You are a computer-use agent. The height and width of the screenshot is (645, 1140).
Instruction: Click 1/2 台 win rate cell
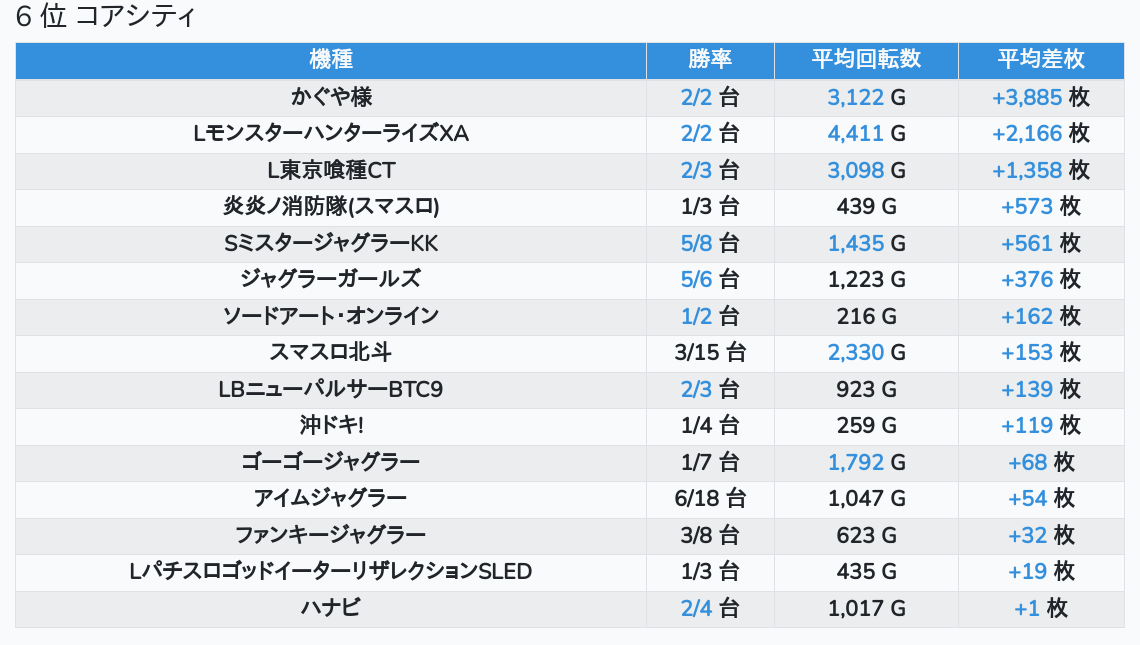pos(710,316)
